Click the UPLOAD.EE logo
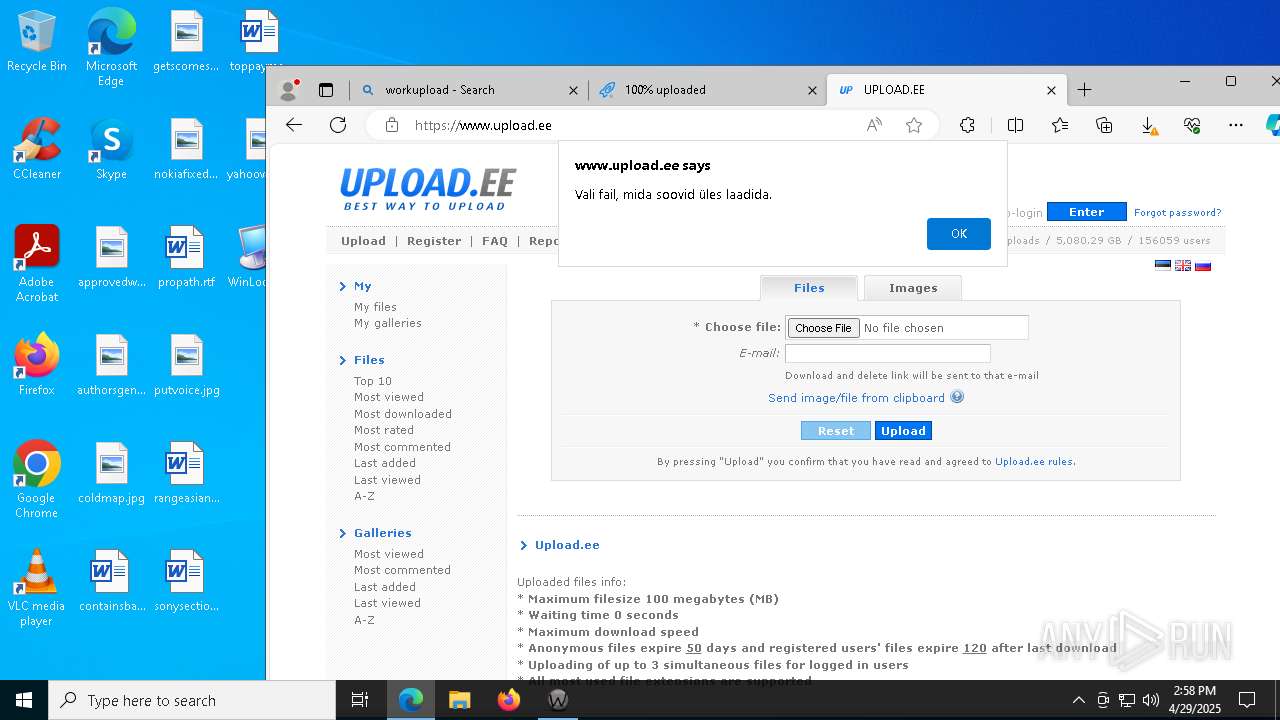1280x720 pixels. (x=428, y=188)
